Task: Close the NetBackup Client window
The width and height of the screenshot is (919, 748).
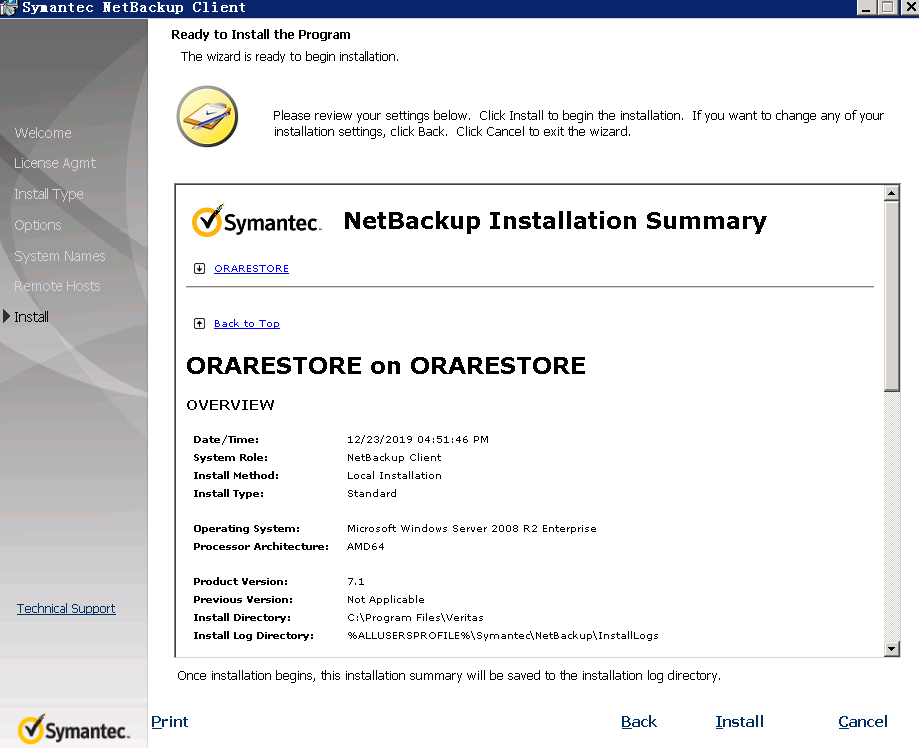Action: (909, 8)
